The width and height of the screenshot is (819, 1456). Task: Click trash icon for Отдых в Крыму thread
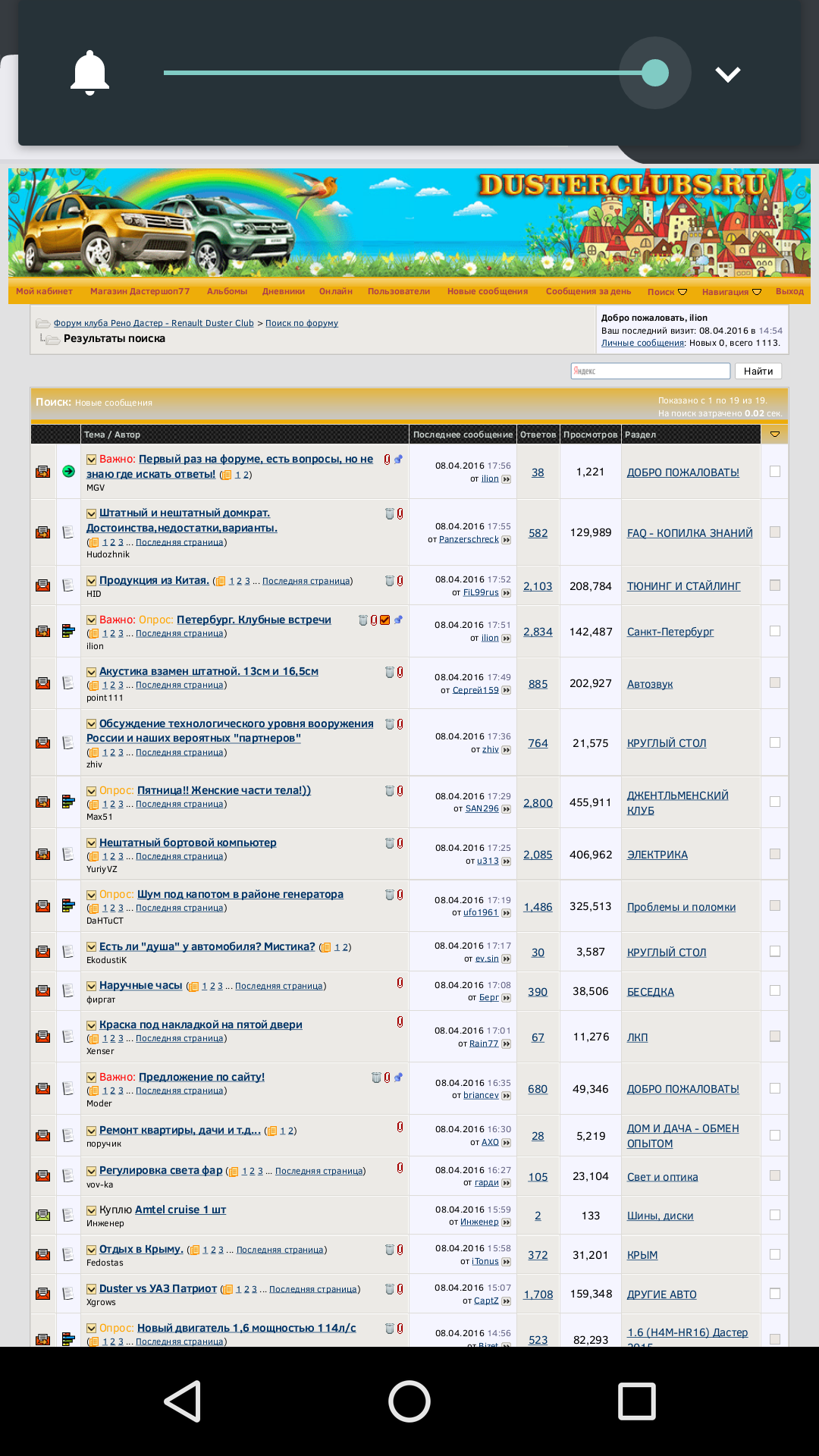tap(389, 1250)
